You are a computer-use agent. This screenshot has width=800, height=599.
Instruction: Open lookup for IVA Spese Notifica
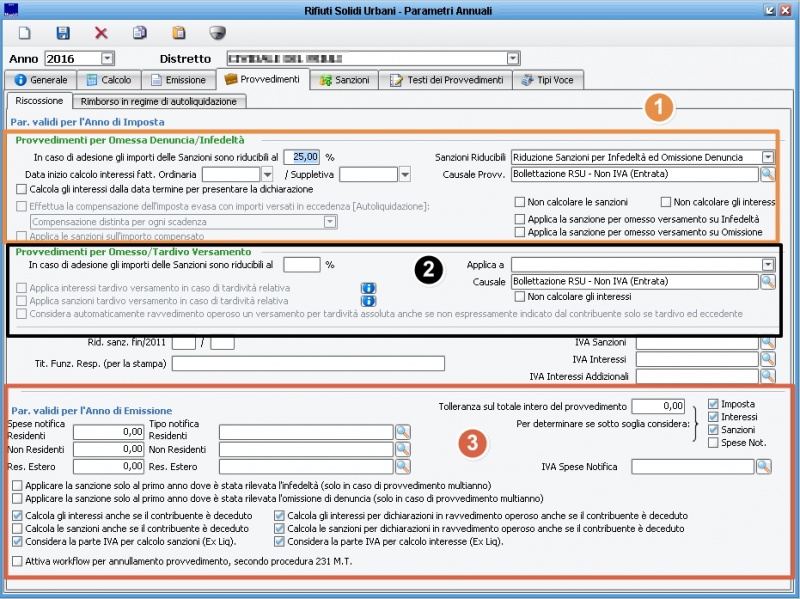pyautogui.click(x=764, y=466)
